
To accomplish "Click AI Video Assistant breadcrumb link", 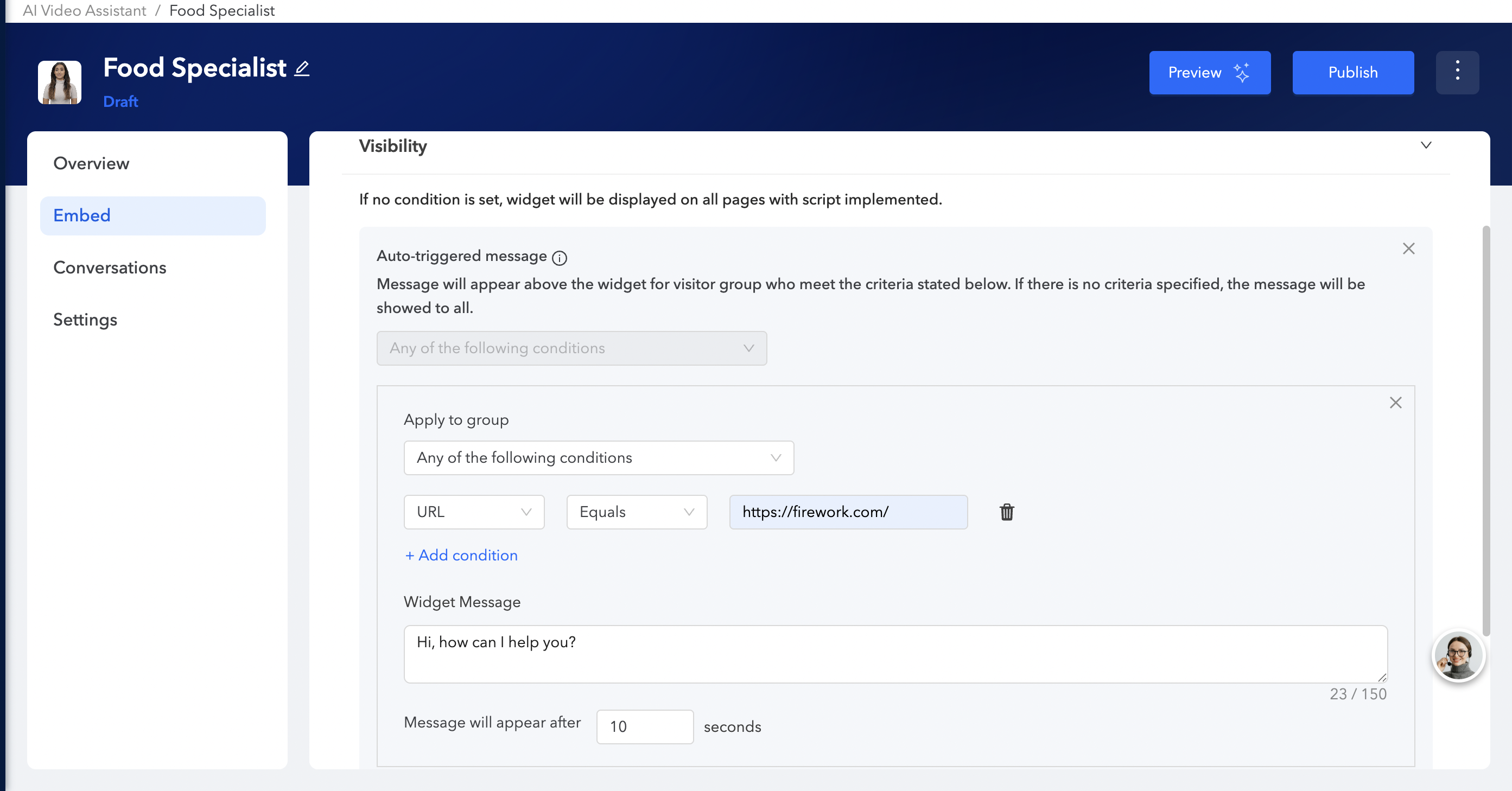I will coord(85,10).
